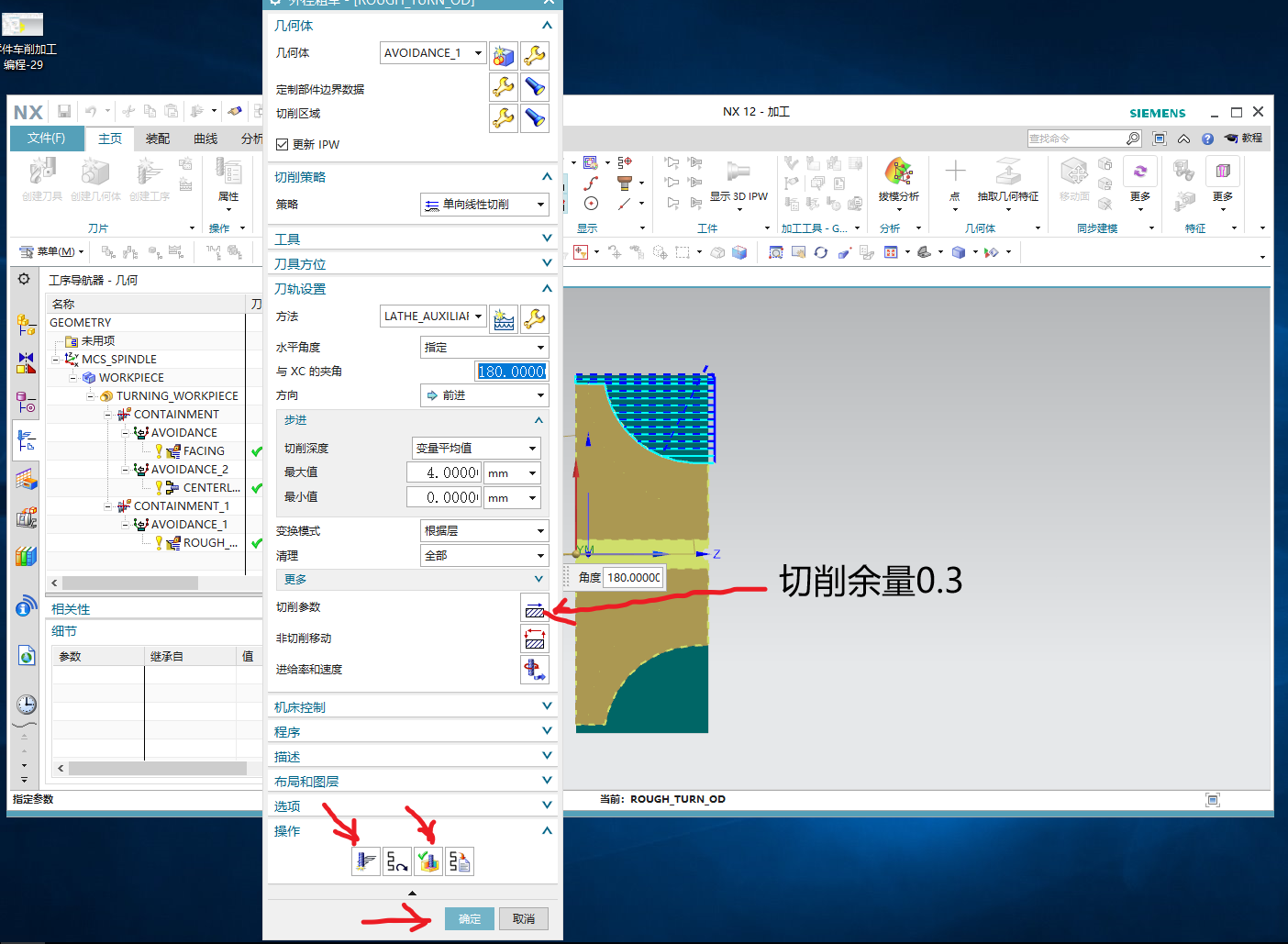The height and width of the screenshot is (944, 1288).
Task: Click the display flashlight for 定制部件边界数据
Action: tap(535, 87)
